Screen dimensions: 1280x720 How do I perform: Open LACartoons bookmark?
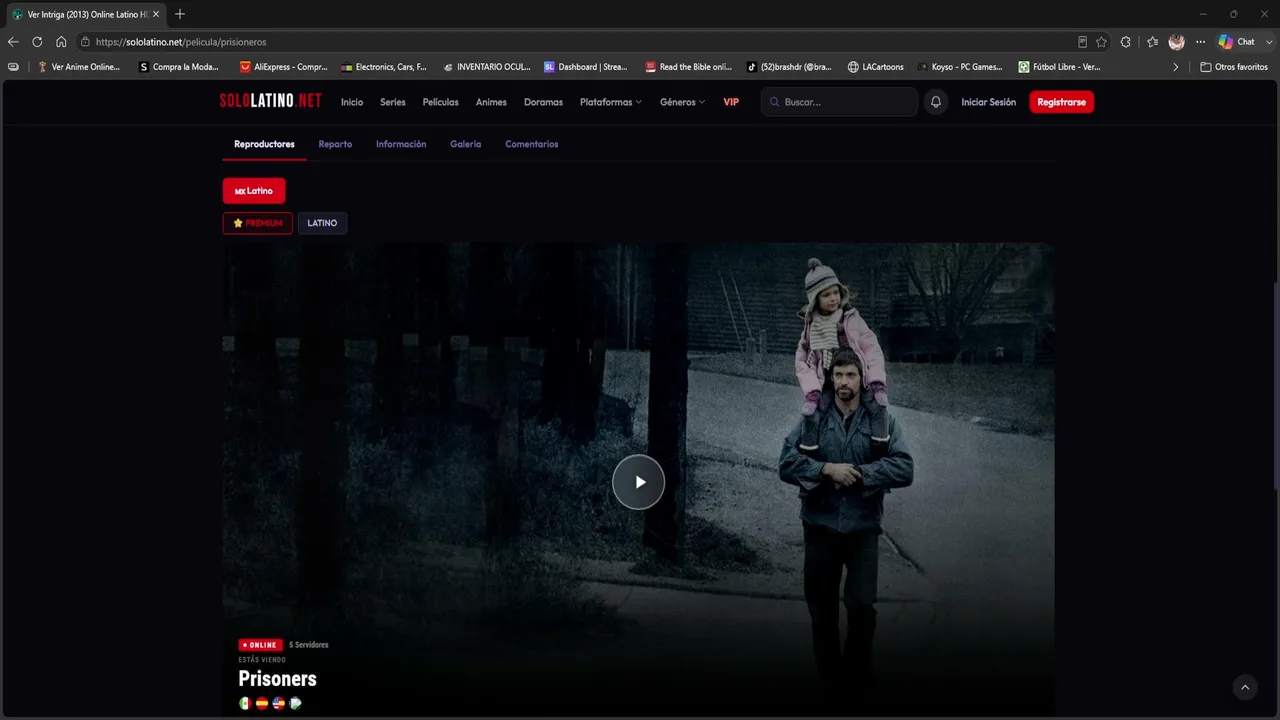coord(876,67)
